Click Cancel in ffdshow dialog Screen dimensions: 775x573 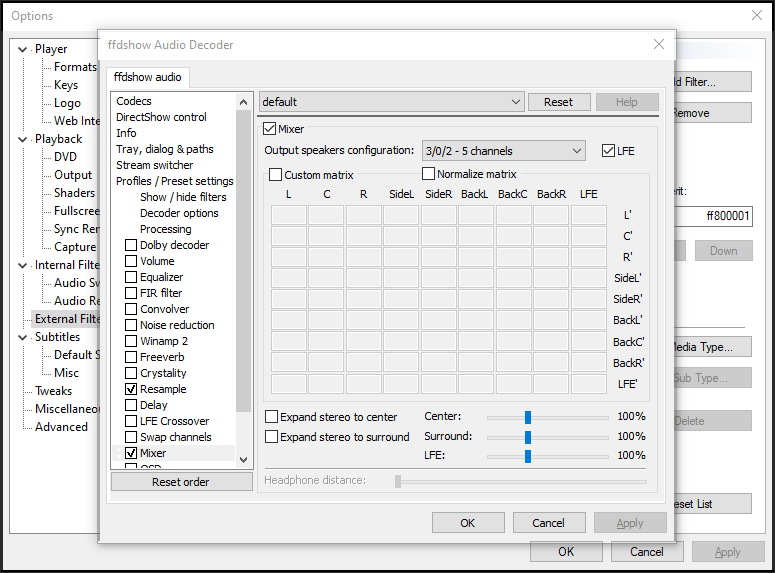tap(549, 523)
